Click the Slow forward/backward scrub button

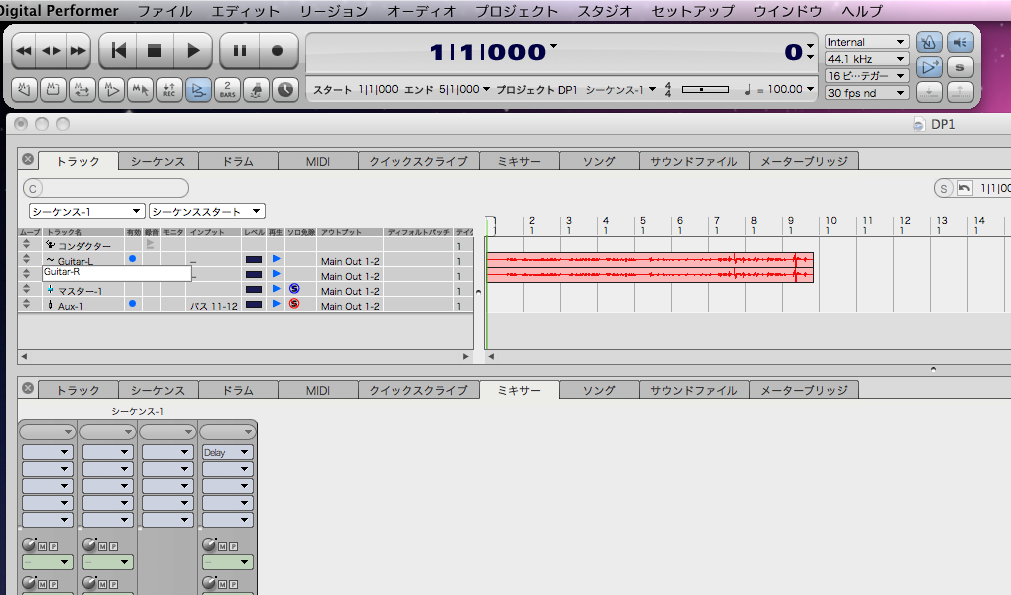click(x=51, y=51)
